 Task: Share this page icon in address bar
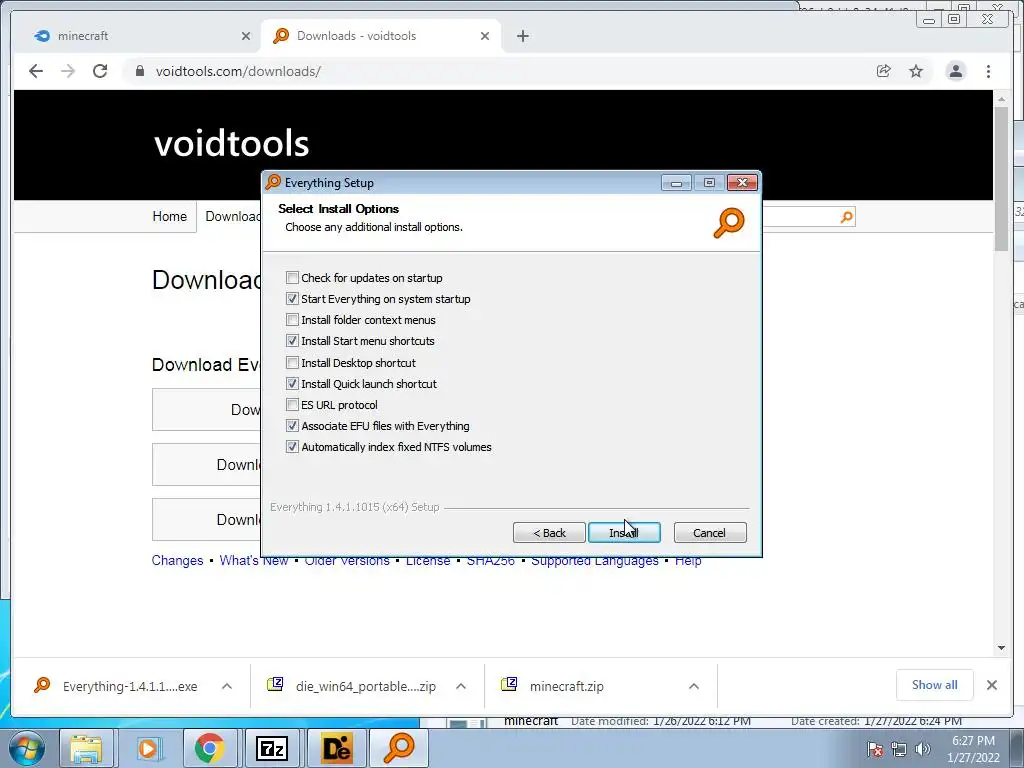884,71
